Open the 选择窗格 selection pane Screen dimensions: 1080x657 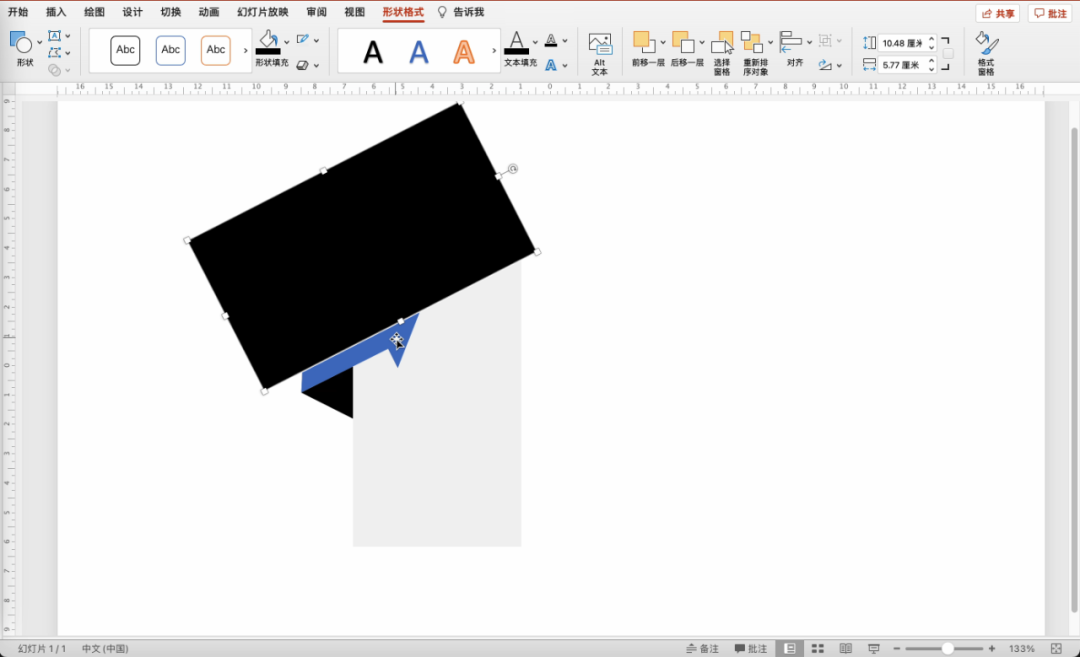pyautogui.click(x=722, y=53)
